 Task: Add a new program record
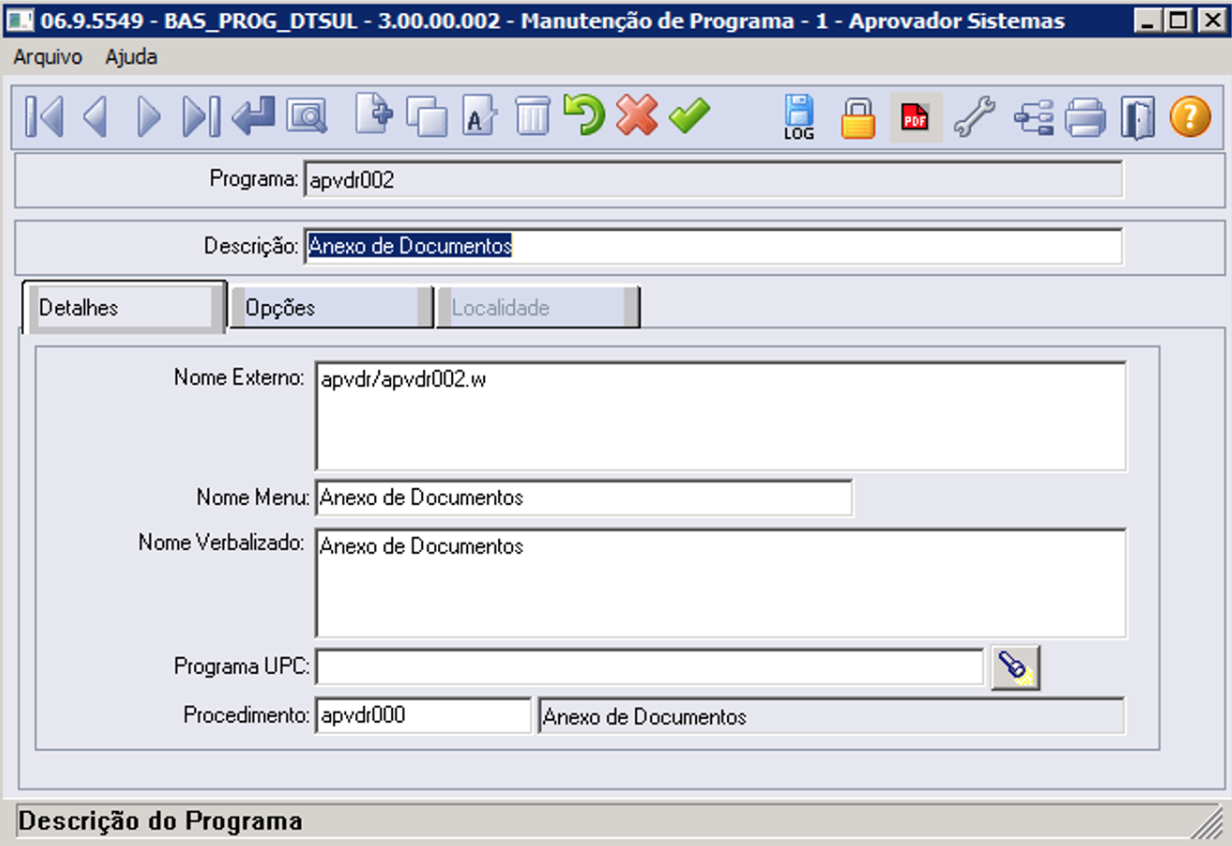[x=375, y=116]
